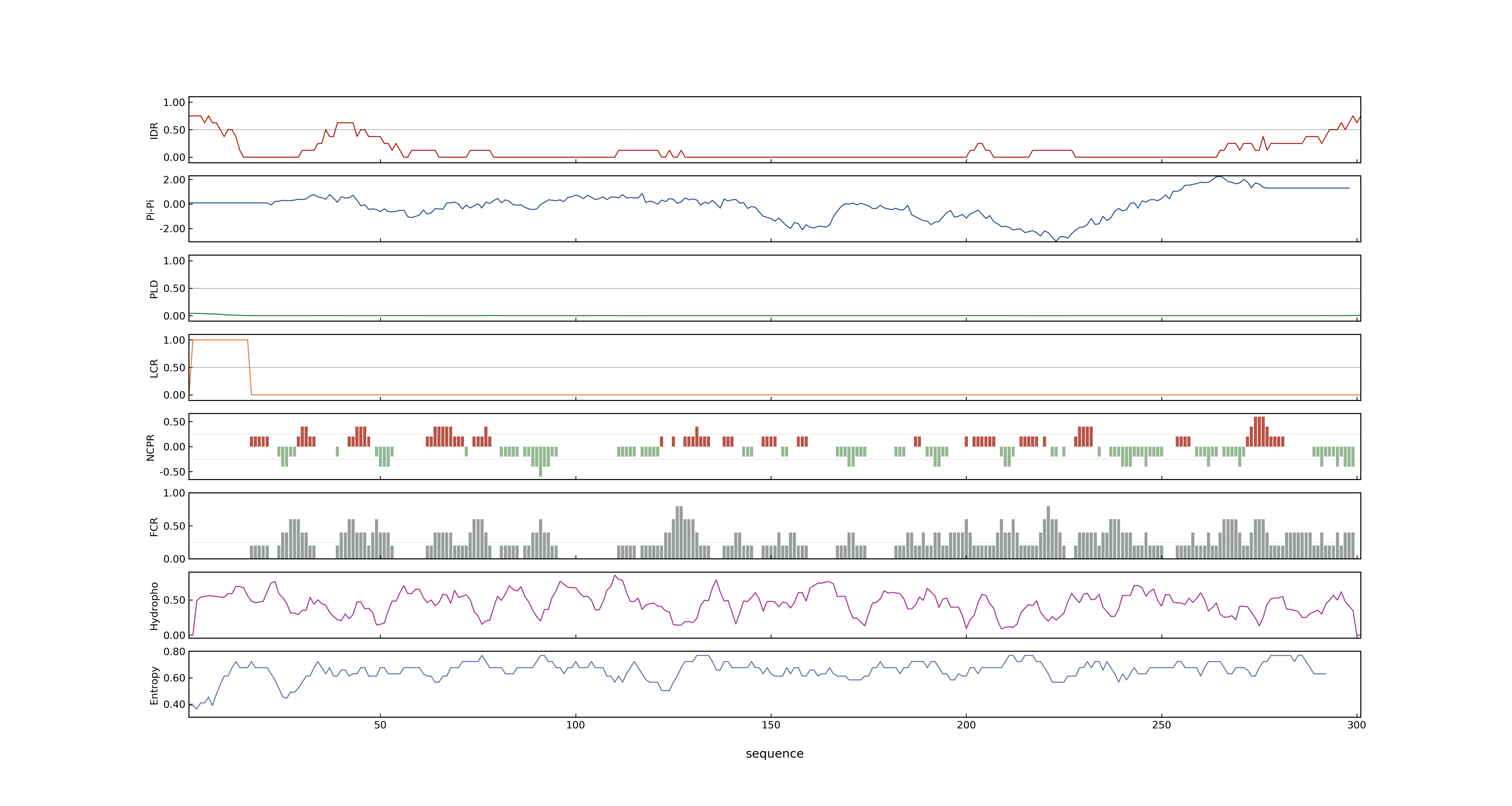Click the -2.00 tick of Pi-Pi plot

[x=172, y=229]
